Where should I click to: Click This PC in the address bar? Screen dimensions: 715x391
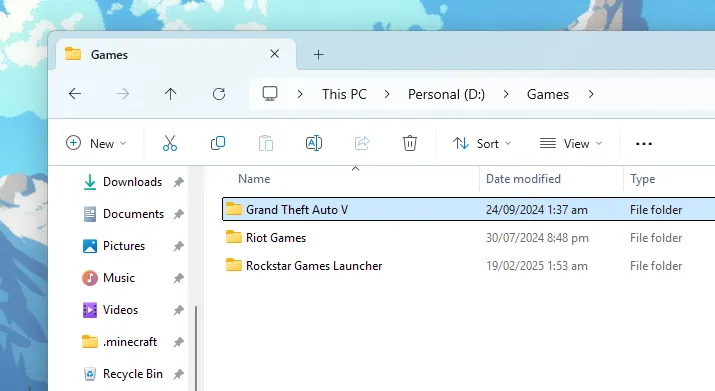tap(344, 94)
